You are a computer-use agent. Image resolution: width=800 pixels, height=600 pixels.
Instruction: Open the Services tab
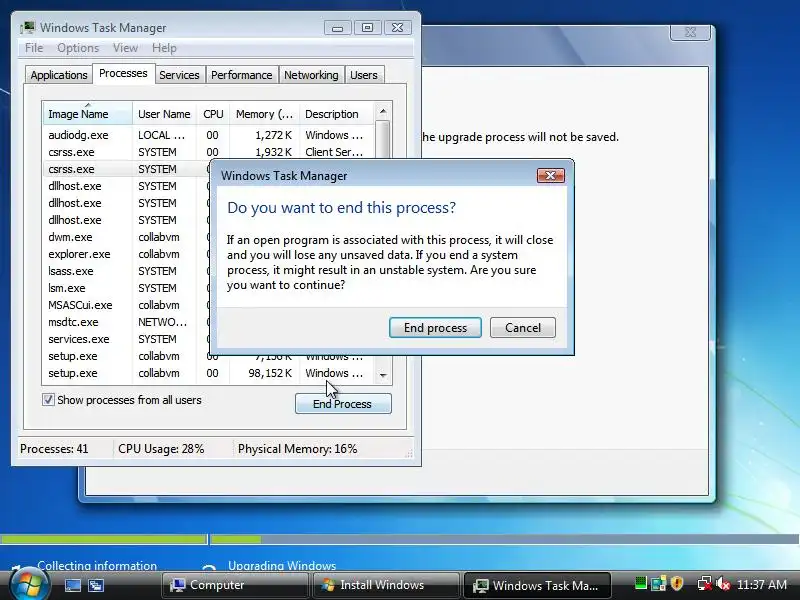[179, 75]
